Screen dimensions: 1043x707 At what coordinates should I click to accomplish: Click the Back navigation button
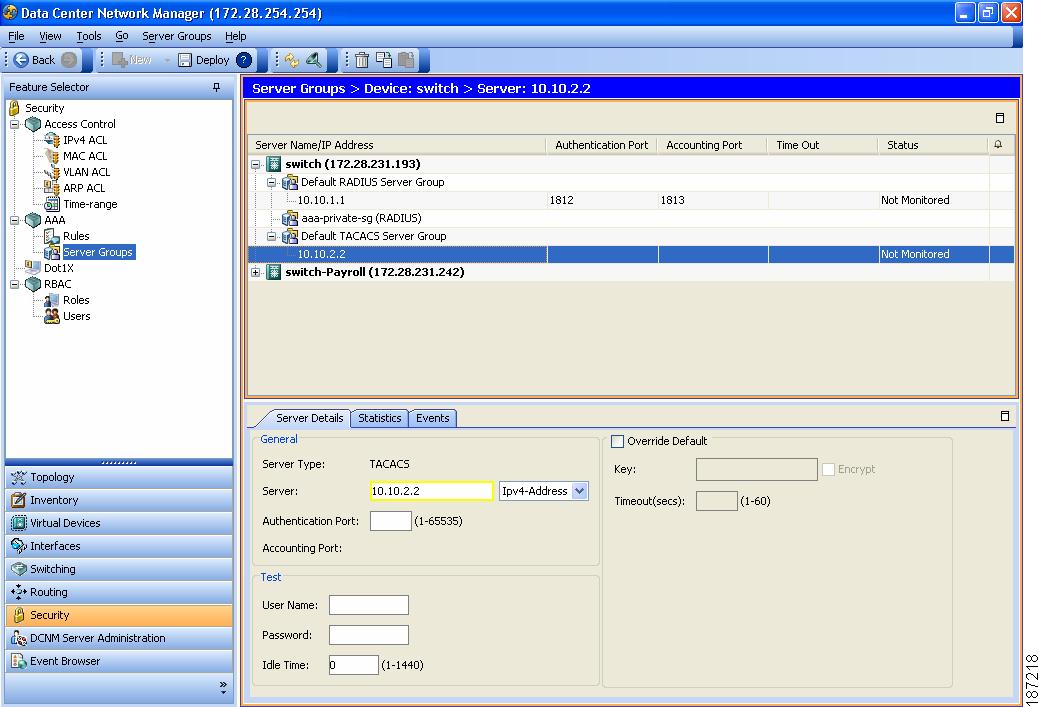pos(35,60)
